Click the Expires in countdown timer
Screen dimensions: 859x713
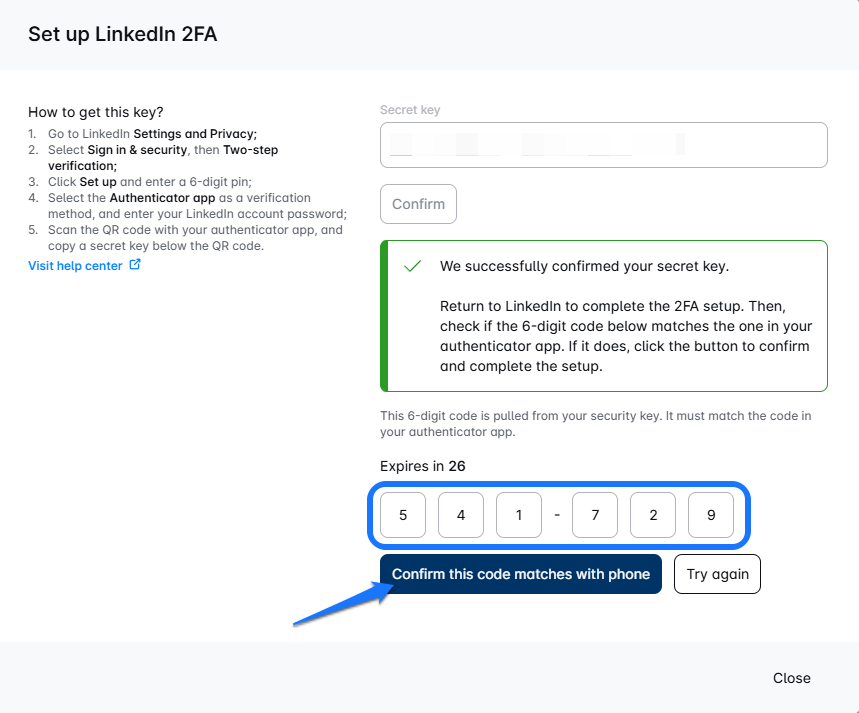[423, 466]
